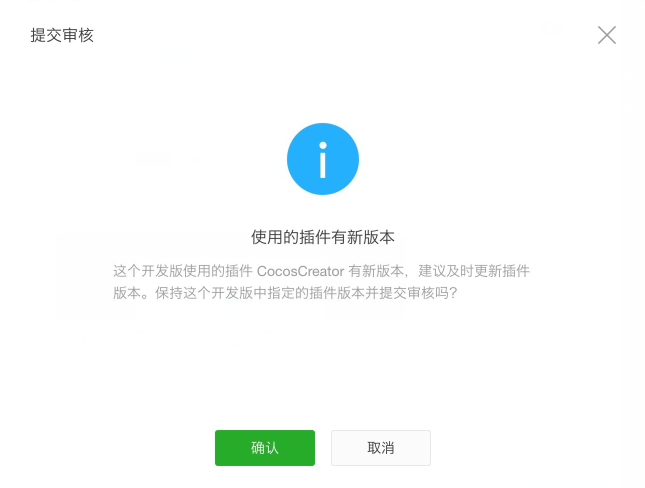
Task: Choose 取消 to go update the plugin
Action: (x=381, y=448)
